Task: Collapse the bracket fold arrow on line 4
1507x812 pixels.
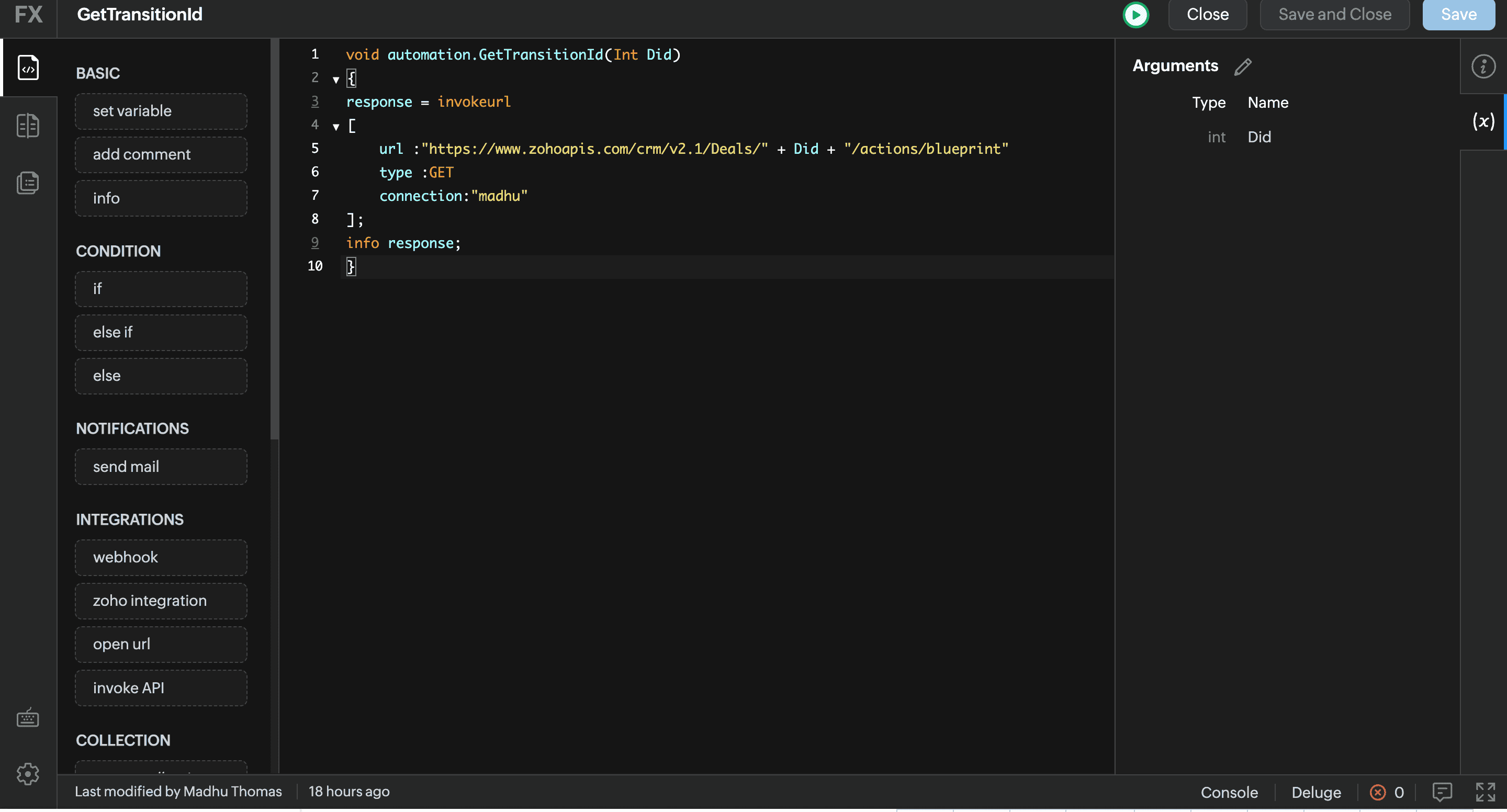Action: (x=336, y=127)
